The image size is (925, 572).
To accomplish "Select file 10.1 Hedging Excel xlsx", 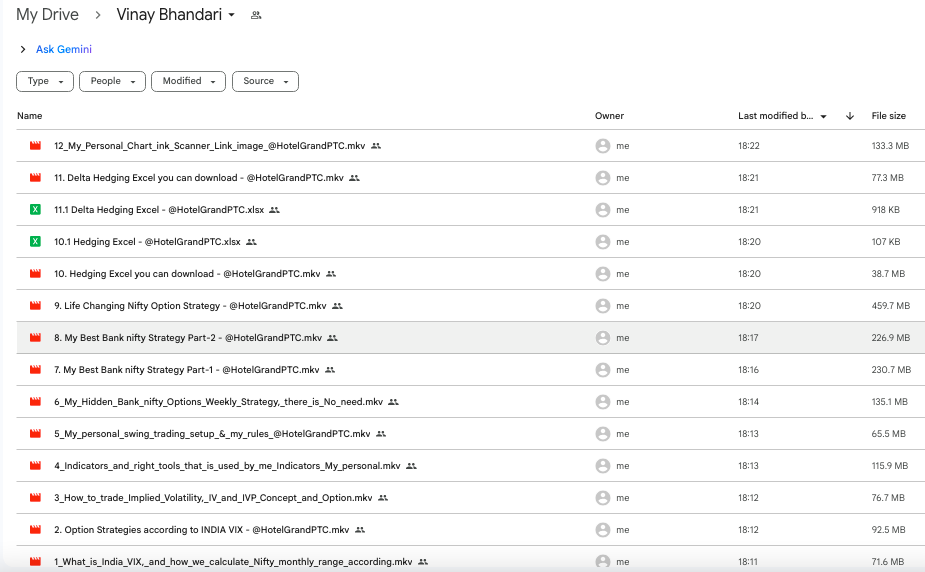I will 147,242.
